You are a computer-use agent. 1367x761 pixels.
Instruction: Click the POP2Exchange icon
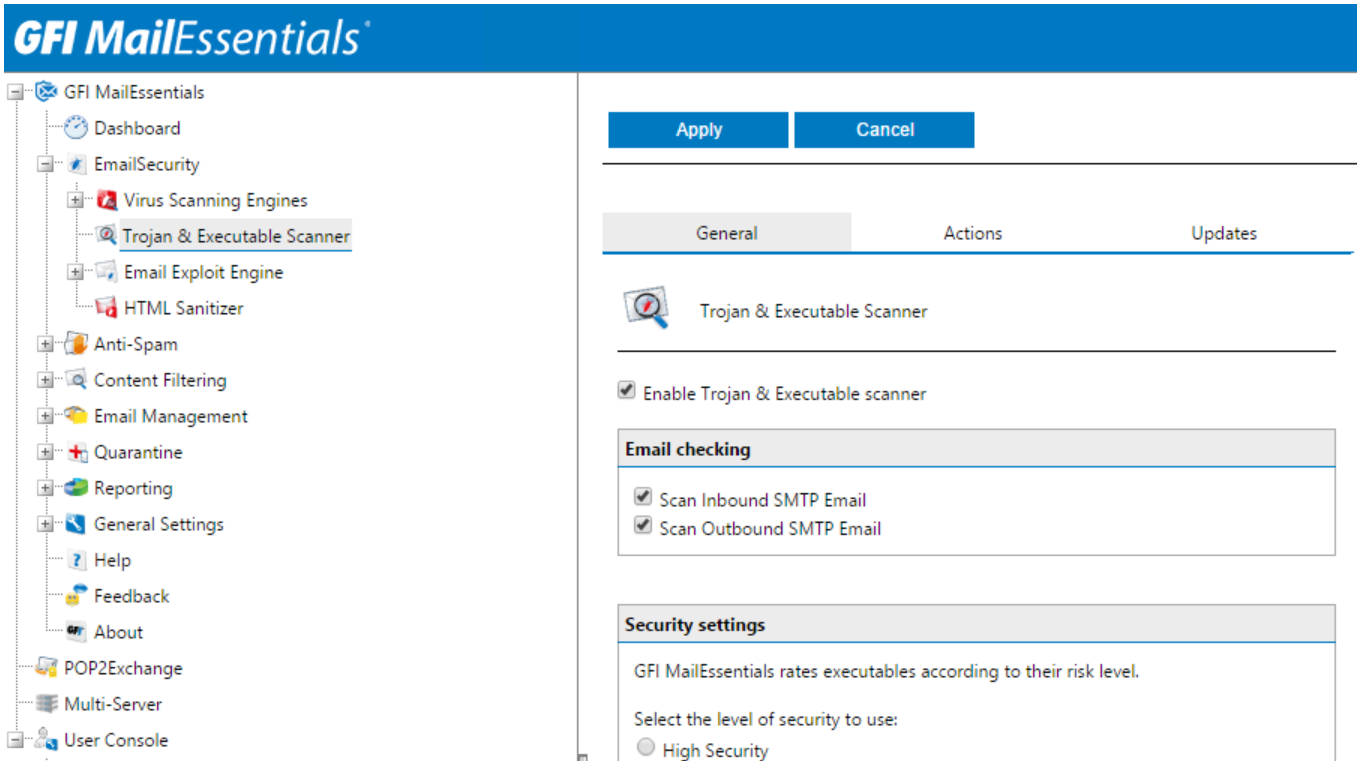pyautogui.click(x=46, y=668)
